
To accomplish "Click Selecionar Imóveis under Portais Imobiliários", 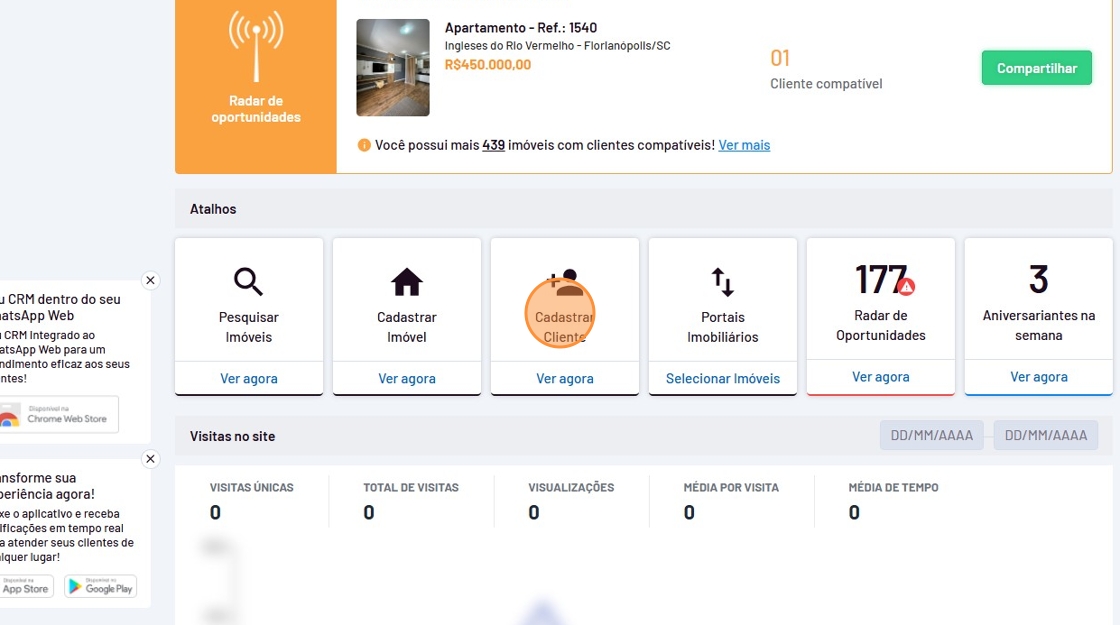I will click(723, 379).
